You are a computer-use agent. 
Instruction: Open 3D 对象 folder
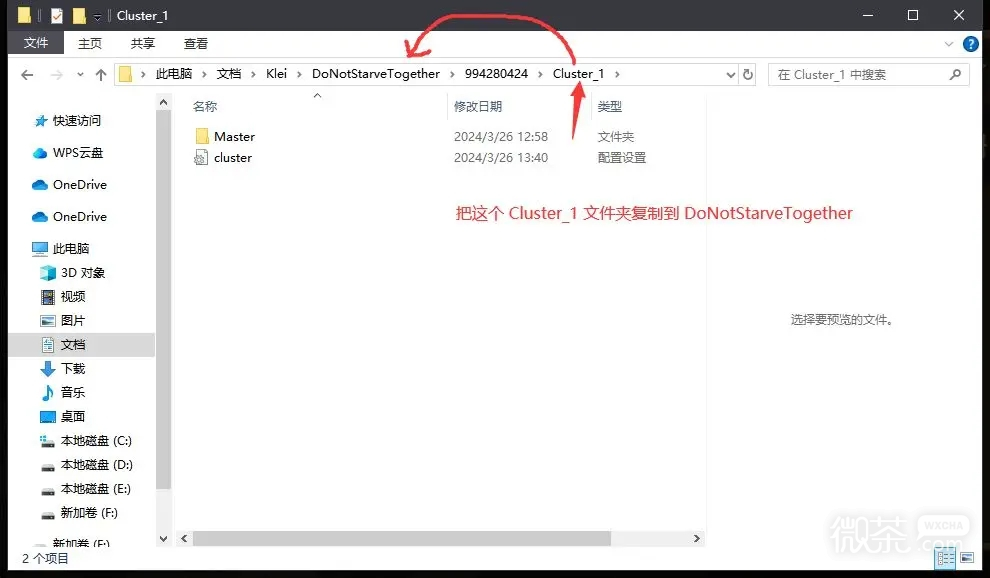click(83, 273)
